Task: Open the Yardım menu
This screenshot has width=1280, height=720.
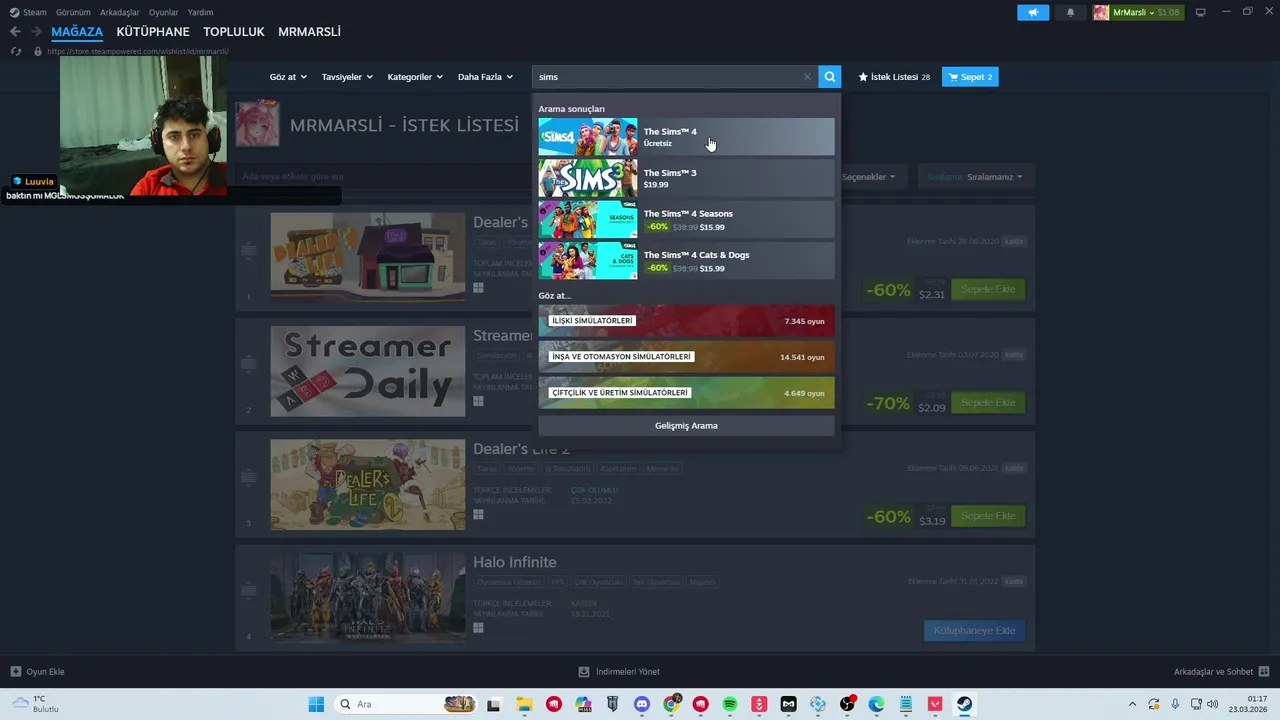Action: click(200, 12)
